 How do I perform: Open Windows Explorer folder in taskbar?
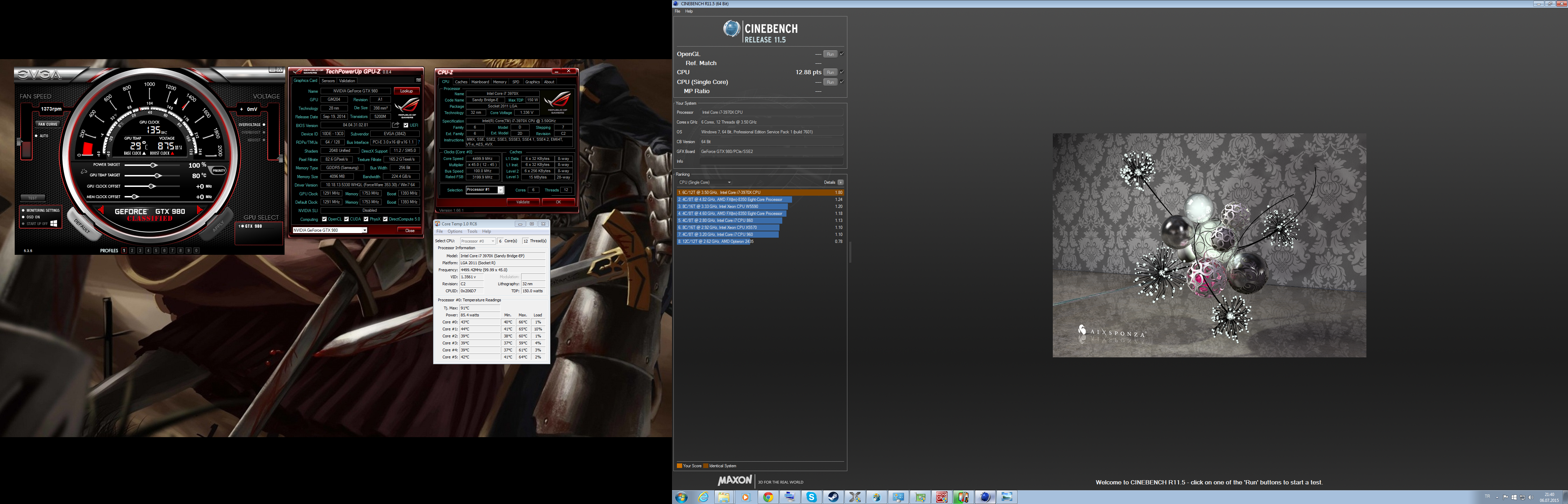point(724,497)
